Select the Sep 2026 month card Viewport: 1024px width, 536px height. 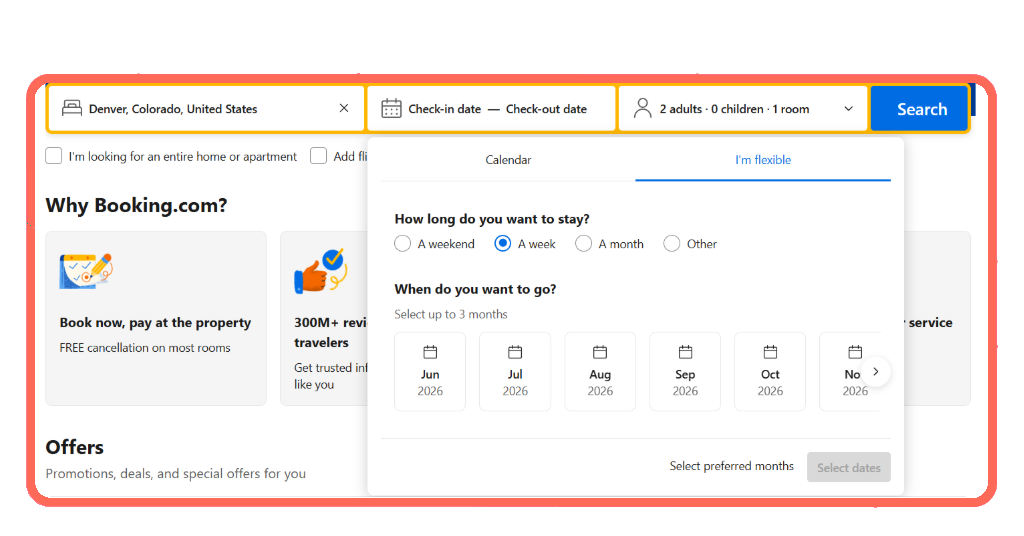tap(685, 371)
